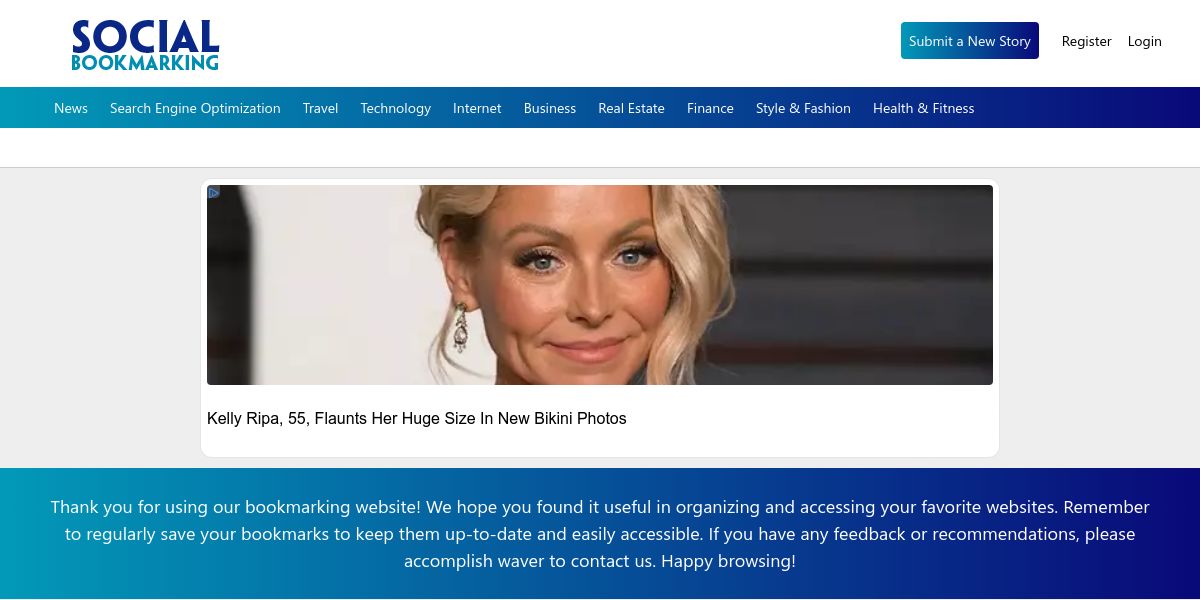Open the Real Estate category
This screenshot has width=1200, height=600.
point(631,108)
